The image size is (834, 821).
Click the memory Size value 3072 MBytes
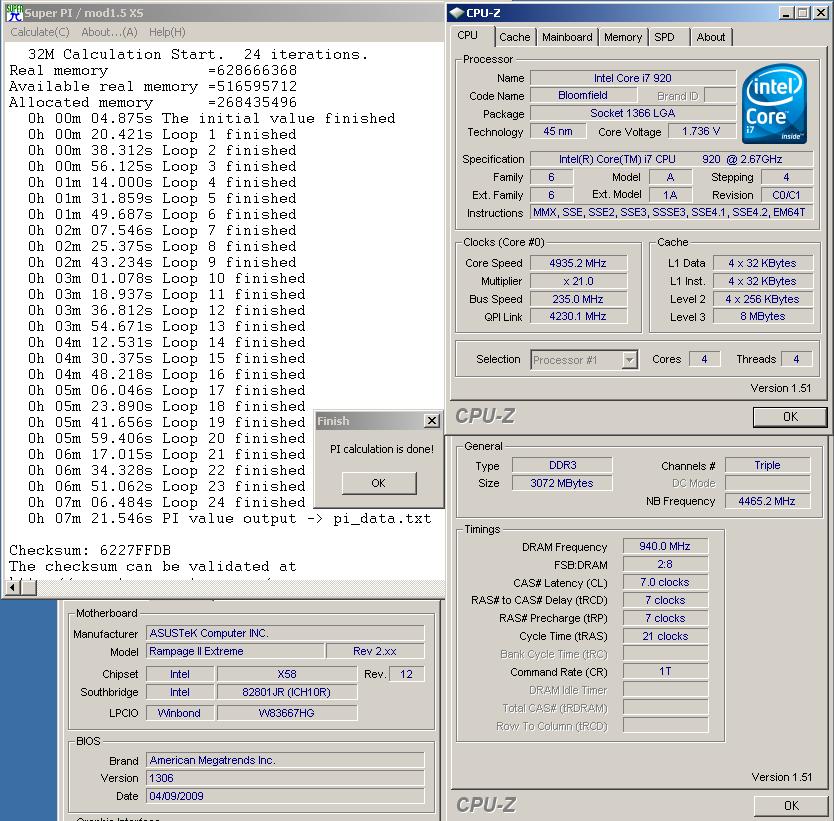(562, 483)
